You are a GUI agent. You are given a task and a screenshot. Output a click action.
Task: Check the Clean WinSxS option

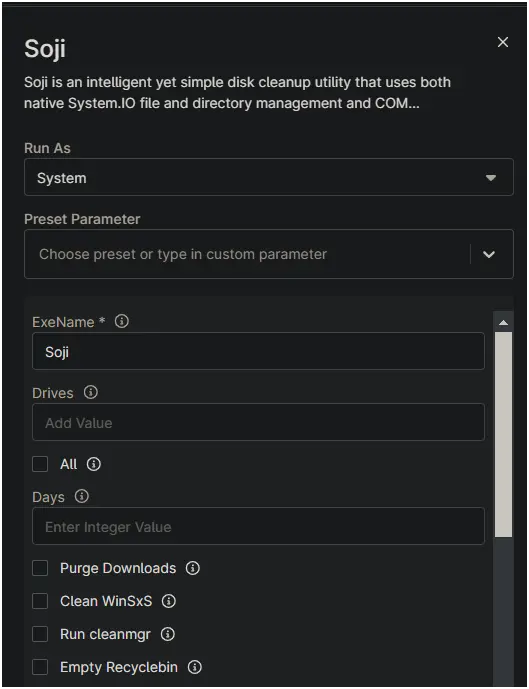tap(40, 601)
